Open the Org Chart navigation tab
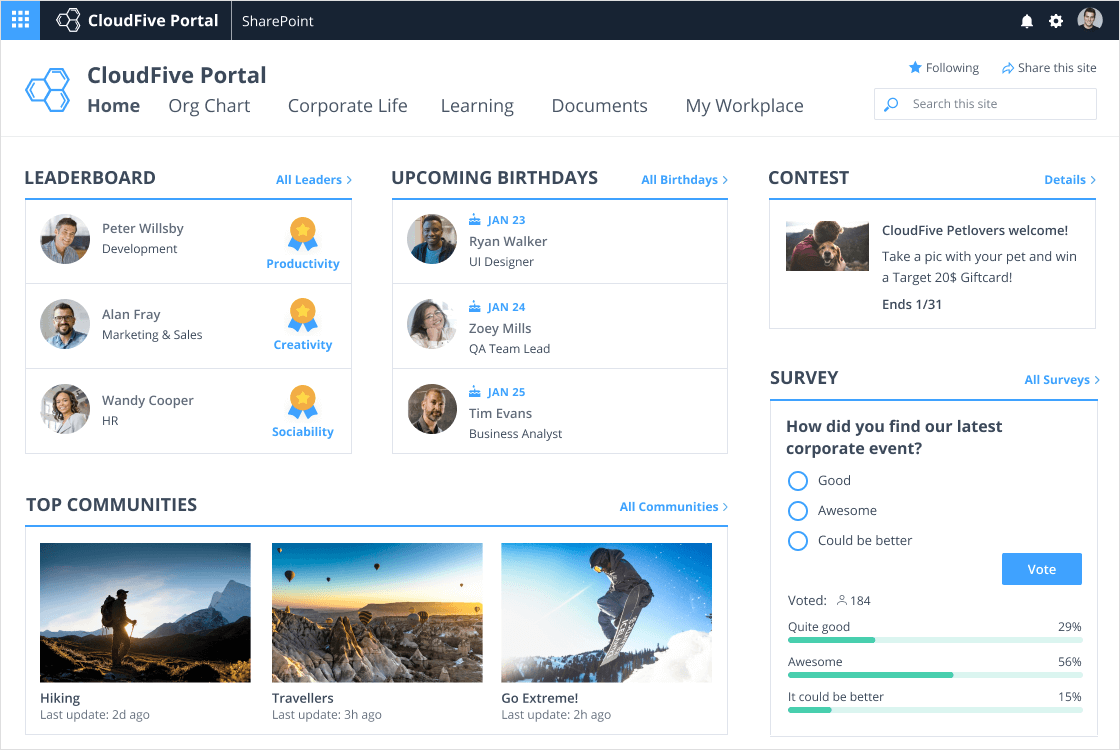This screenshot has width=1120, height=750. tap(209, 106)
